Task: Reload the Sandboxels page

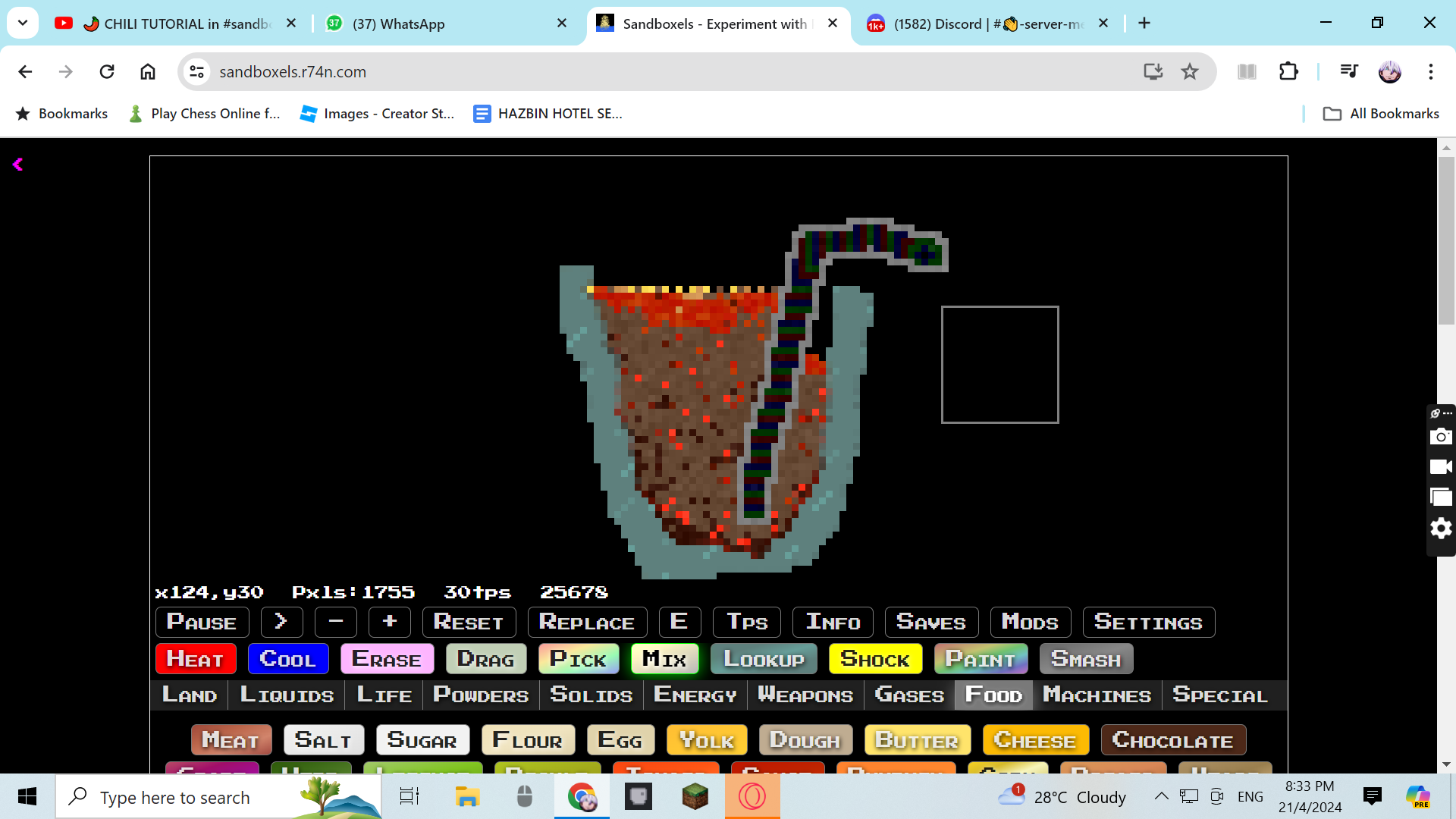Action: (107, 72)
